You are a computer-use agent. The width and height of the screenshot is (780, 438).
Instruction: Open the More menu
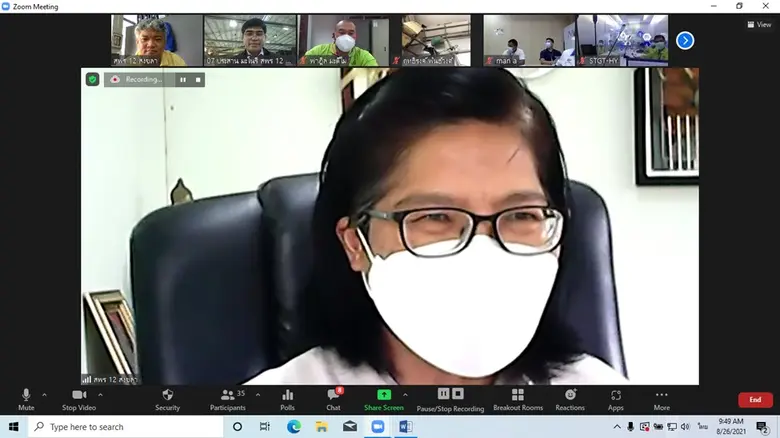coord(661,397)
